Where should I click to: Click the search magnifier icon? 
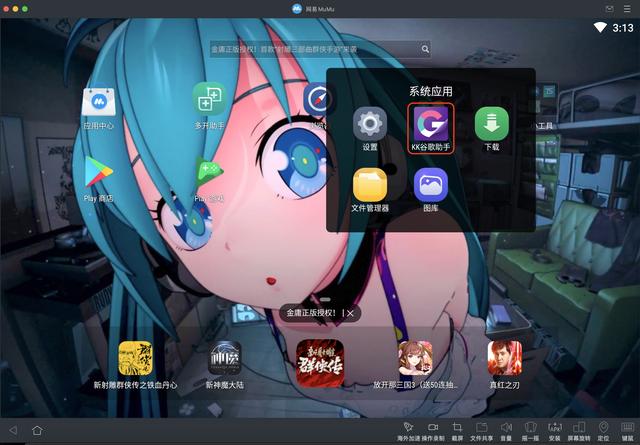click(x=425, y=49)
